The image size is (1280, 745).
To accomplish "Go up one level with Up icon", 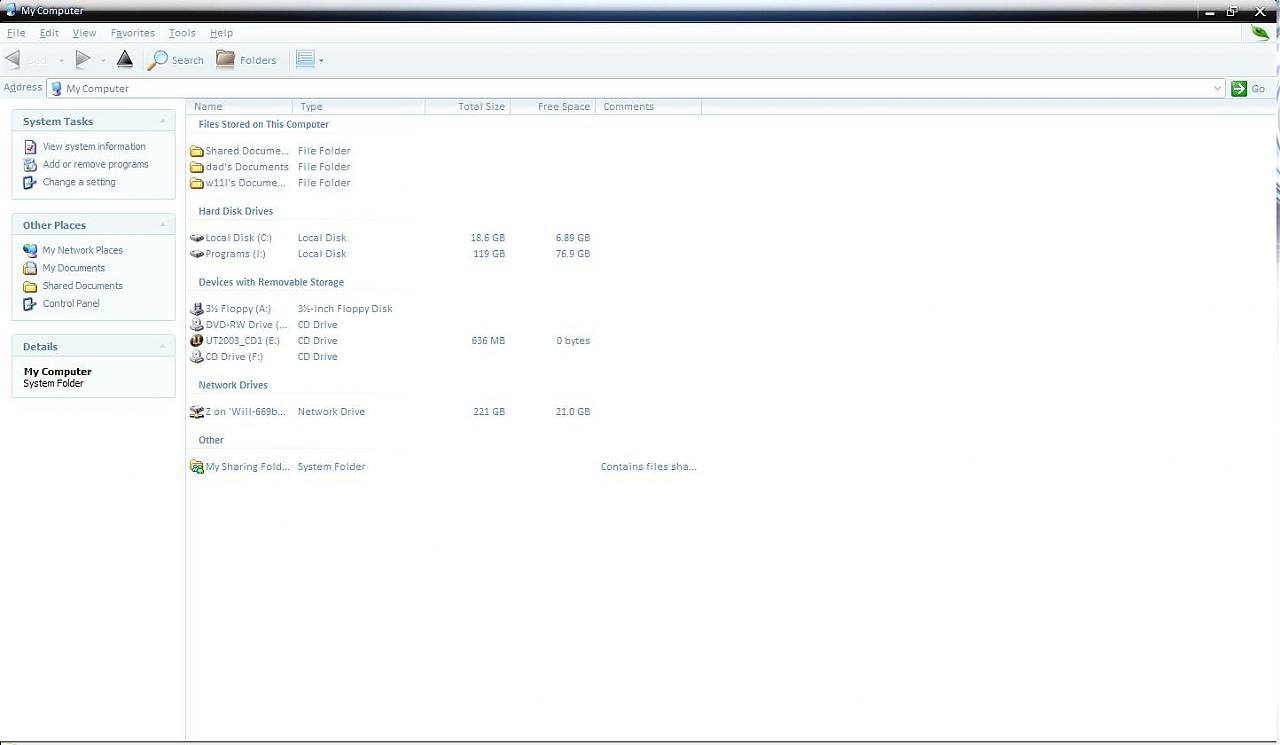I will coord(125,60).
